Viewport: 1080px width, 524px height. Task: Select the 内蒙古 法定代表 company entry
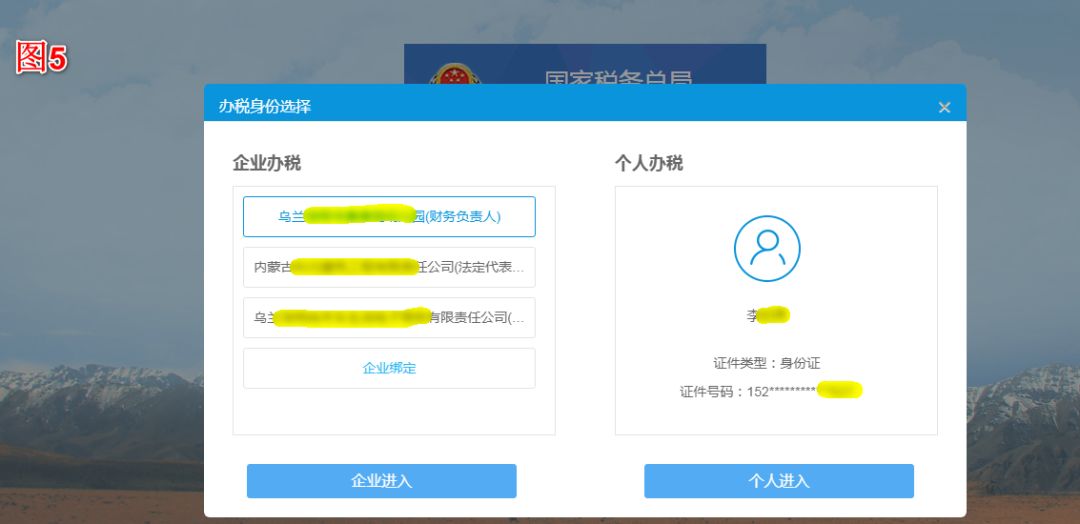tap(389, 267)
